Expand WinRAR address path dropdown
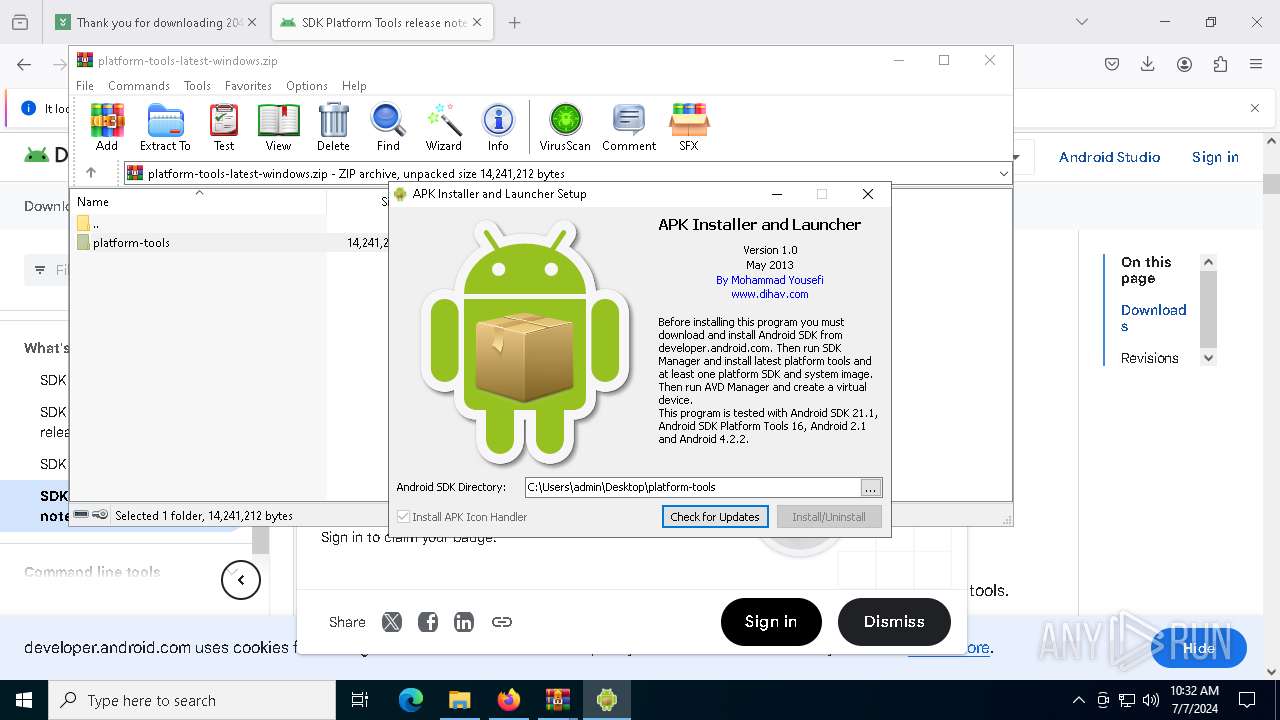Image resolution: width=1280 pixels, height=720 pixels. click(x=1003, y=174)
